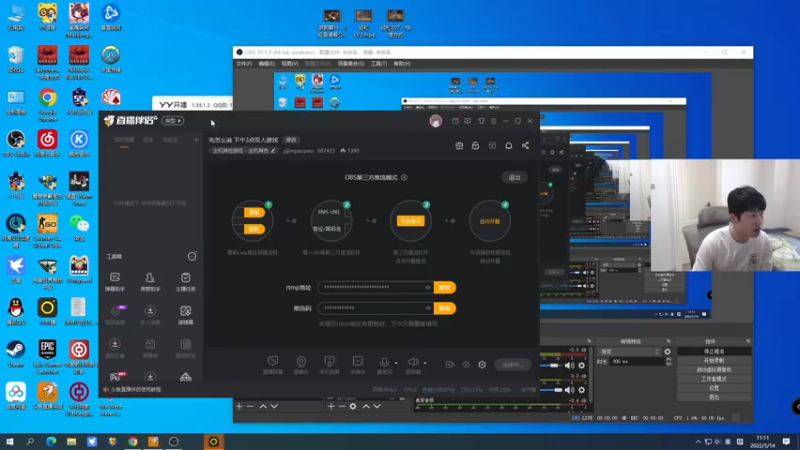Screen dimensions: 800x450
Task: Collapse the 工具箱 toolbox section
Action: coord(192,256)
